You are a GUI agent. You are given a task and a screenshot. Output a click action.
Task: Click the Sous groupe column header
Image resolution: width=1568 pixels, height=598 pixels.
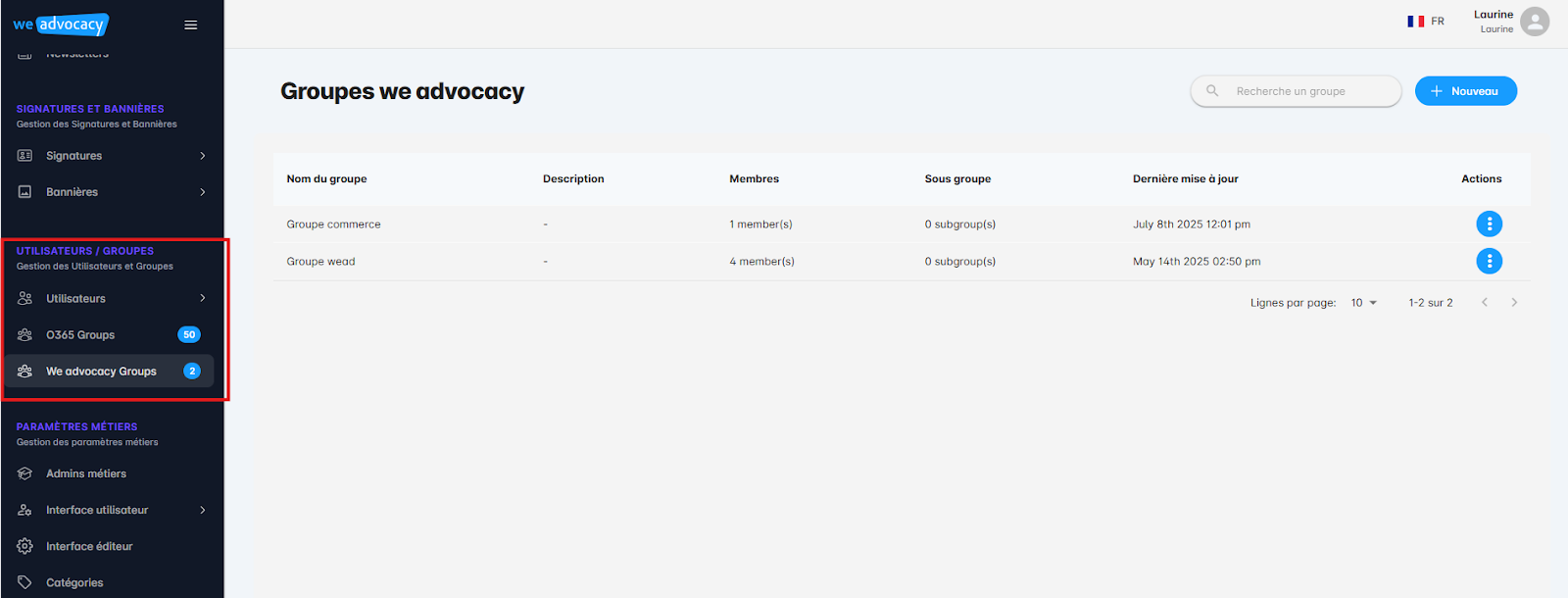[957, 179]
